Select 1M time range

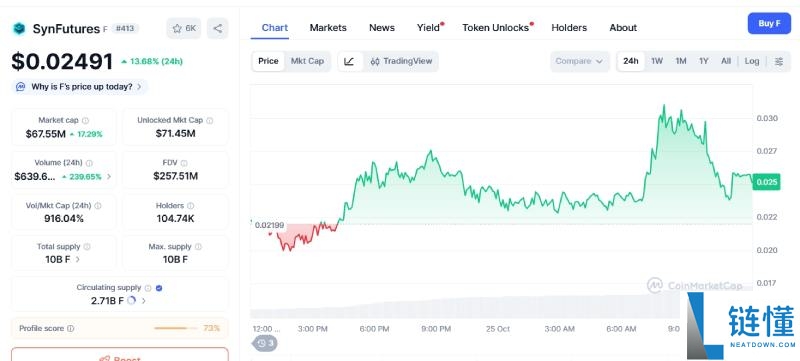click(x=681, y=61)
